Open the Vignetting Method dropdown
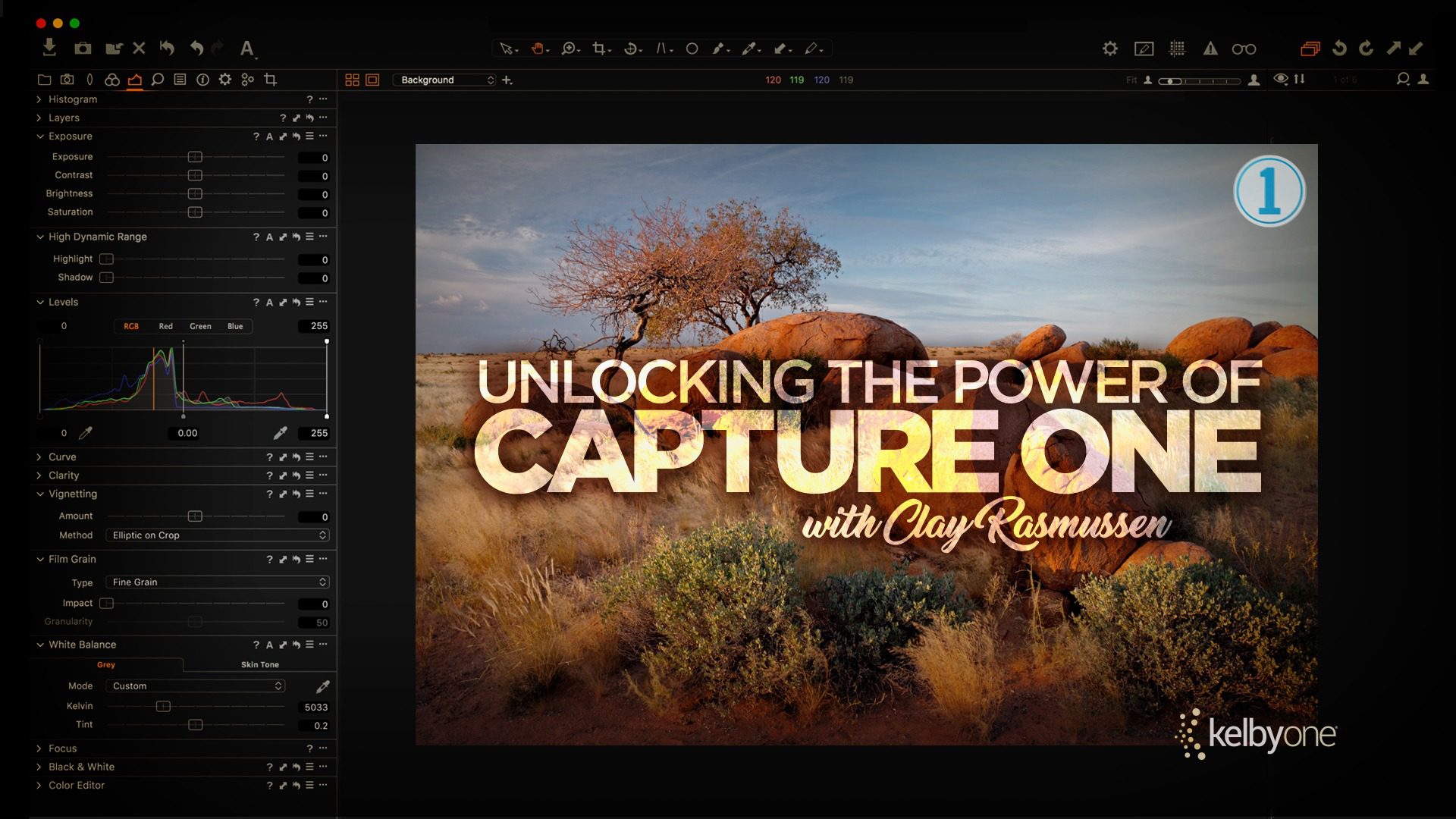 click(x=218, y=535)
